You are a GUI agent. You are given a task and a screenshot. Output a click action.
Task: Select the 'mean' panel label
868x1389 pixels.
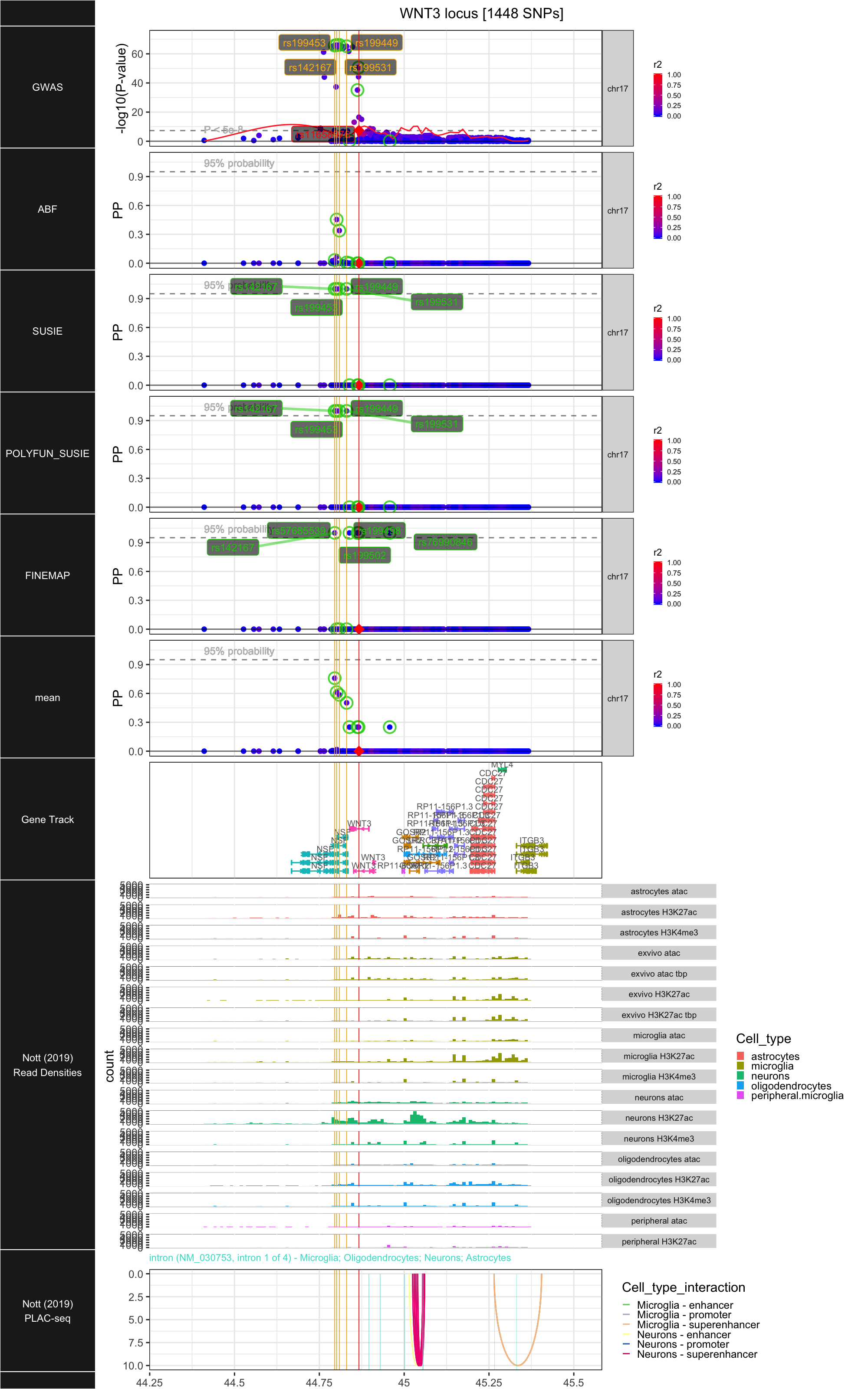[x=48, y=698]
